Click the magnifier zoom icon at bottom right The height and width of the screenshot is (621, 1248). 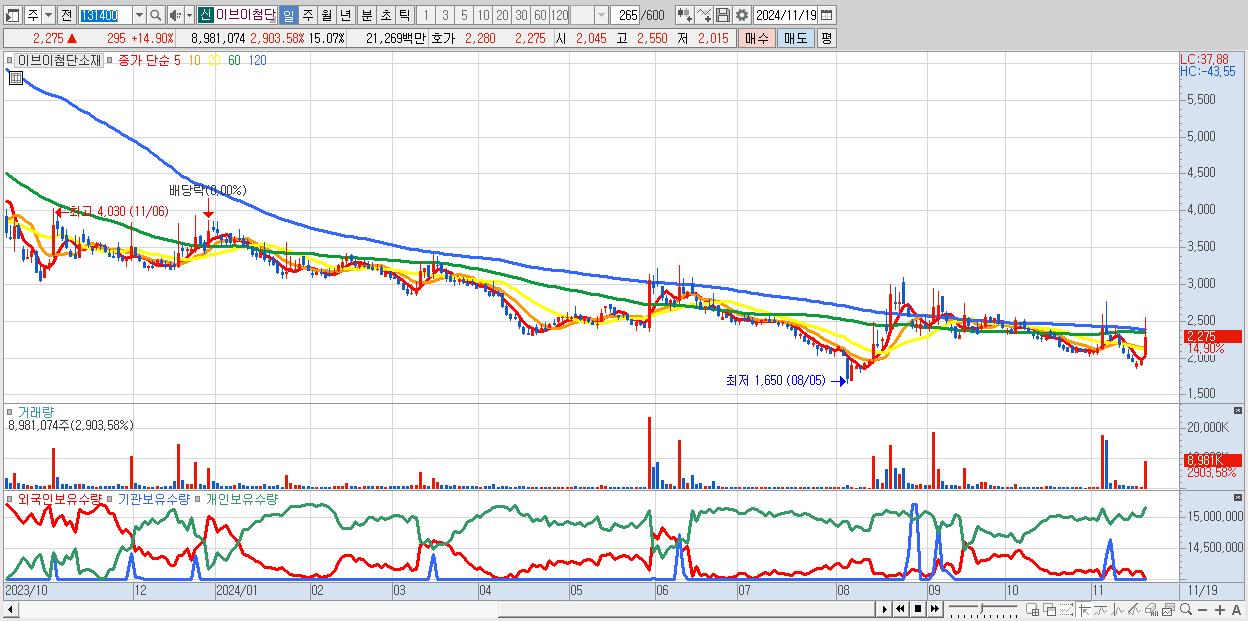point(1186,609)
